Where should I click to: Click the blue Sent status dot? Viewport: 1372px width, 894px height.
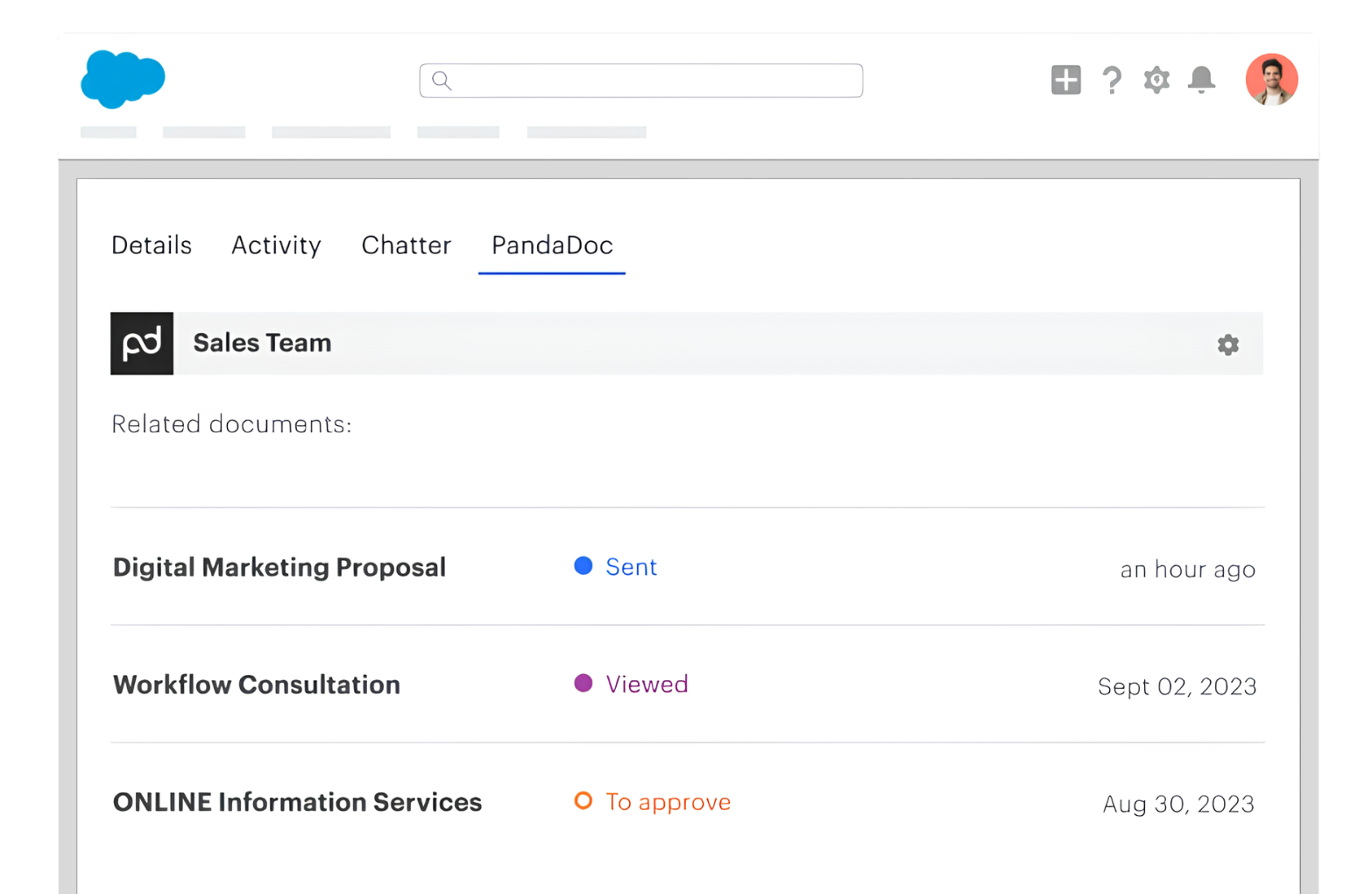tap(583, 566)
